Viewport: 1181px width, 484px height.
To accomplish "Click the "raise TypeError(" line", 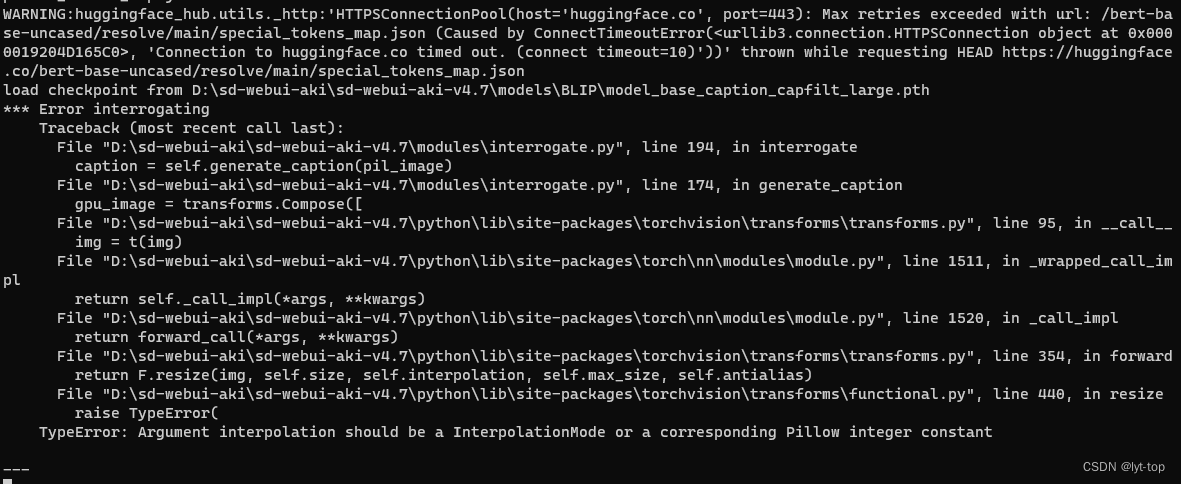I will [x=146, y=413].
